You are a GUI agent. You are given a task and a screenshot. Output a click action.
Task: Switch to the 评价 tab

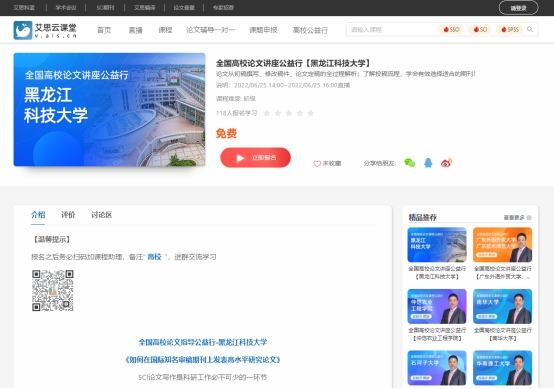pos(68,215)
